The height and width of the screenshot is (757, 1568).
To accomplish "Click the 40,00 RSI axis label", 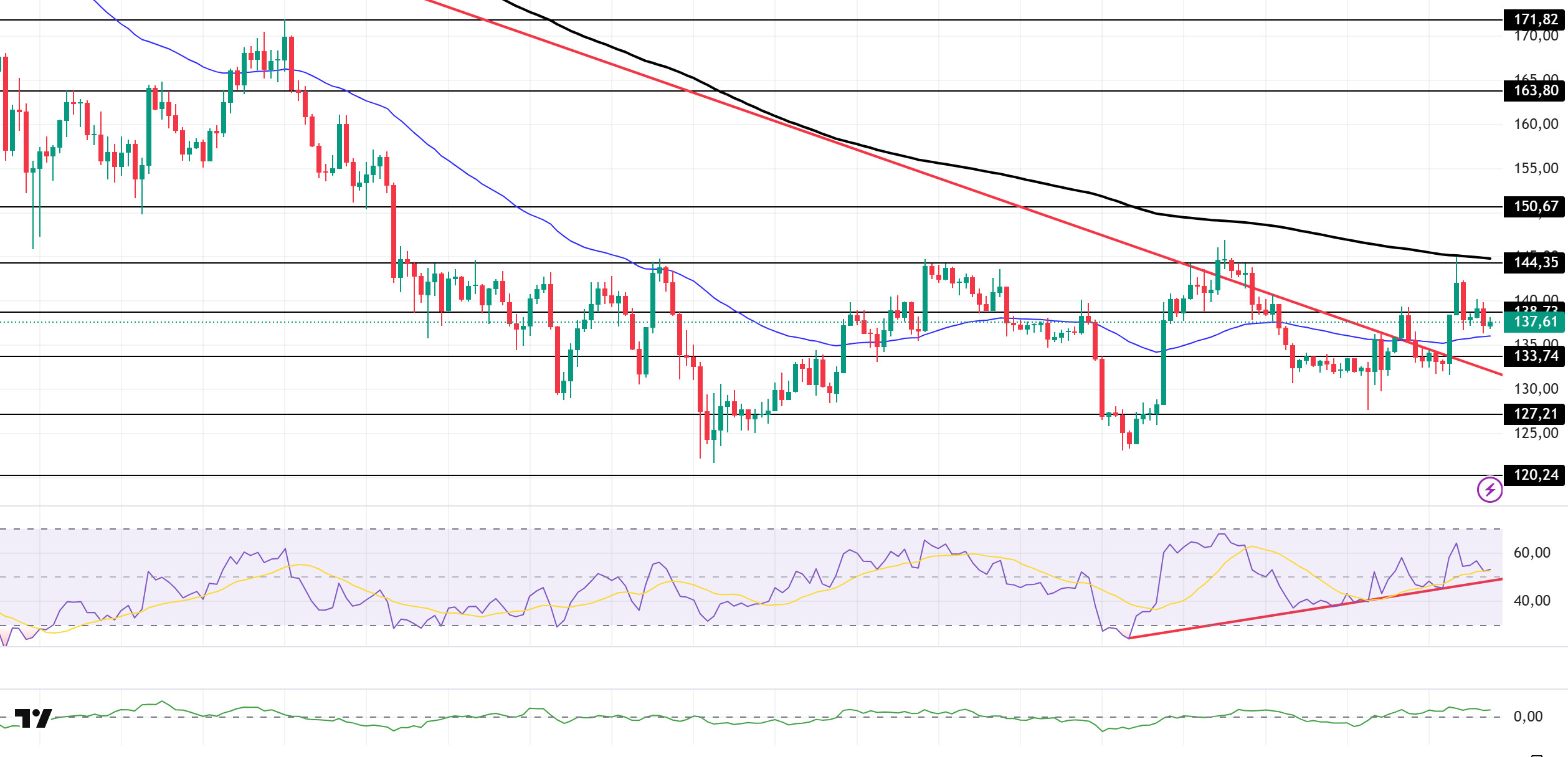I will (x=1532, y=601).
